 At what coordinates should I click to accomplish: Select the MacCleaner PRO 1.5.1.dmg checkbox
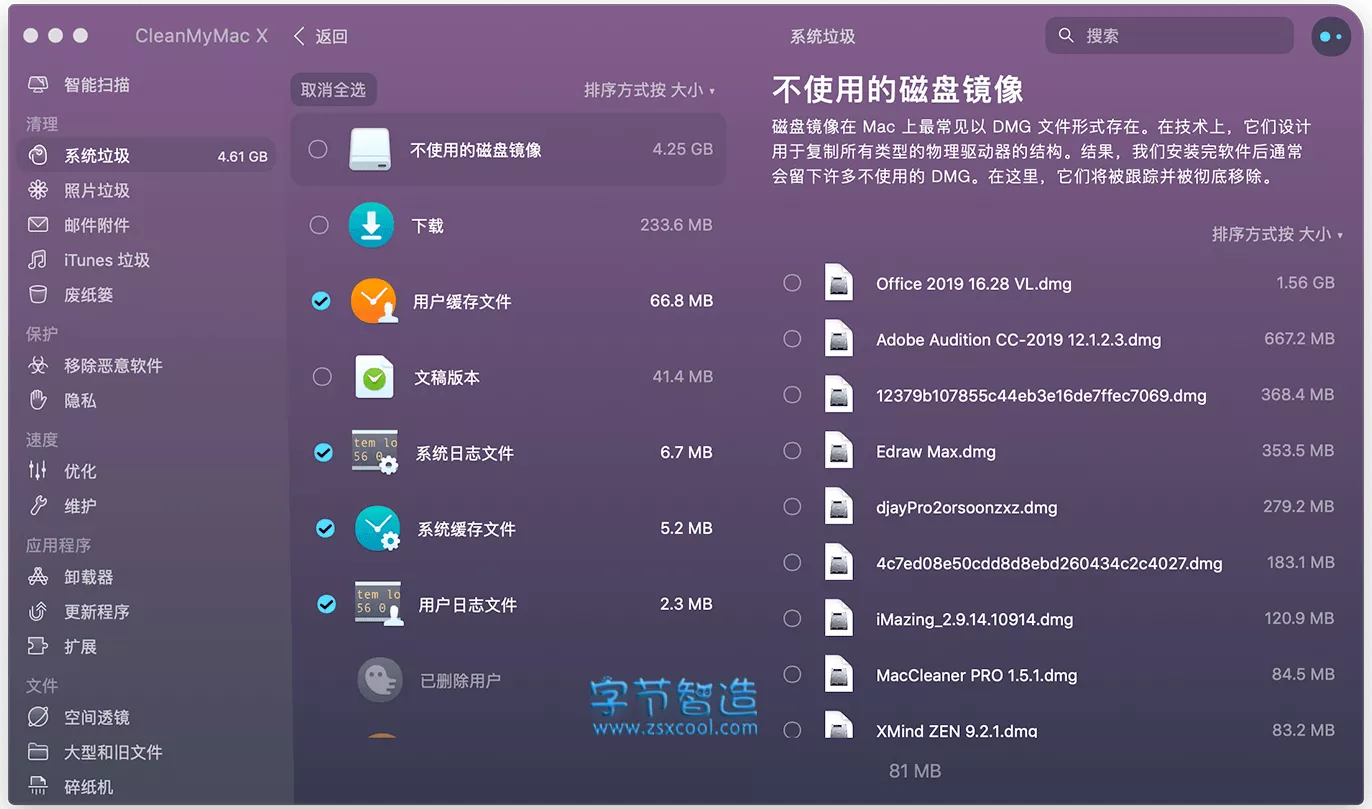[792, 675]
